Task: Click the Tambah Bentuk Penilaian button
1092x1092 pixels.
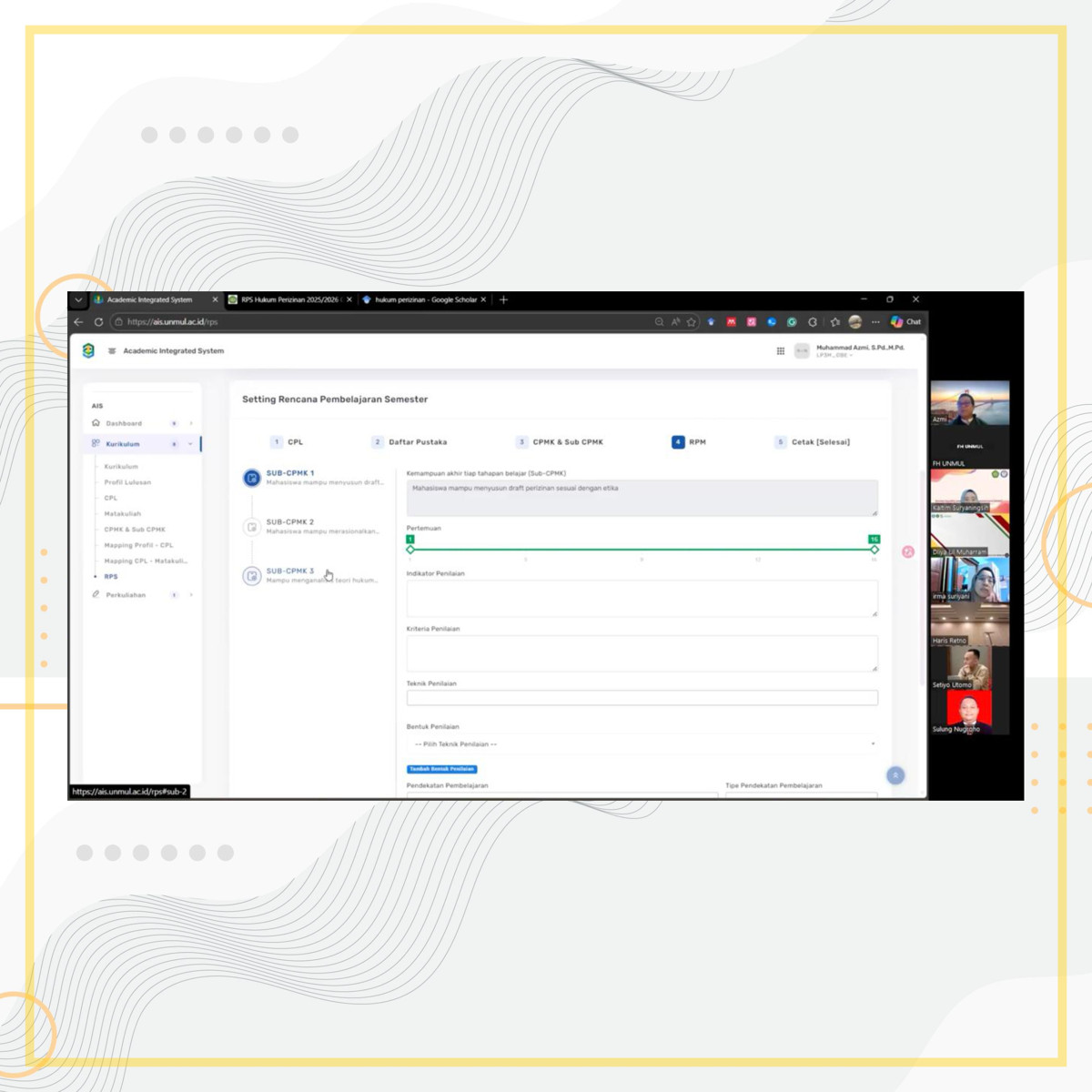Action: click(441, 769)
